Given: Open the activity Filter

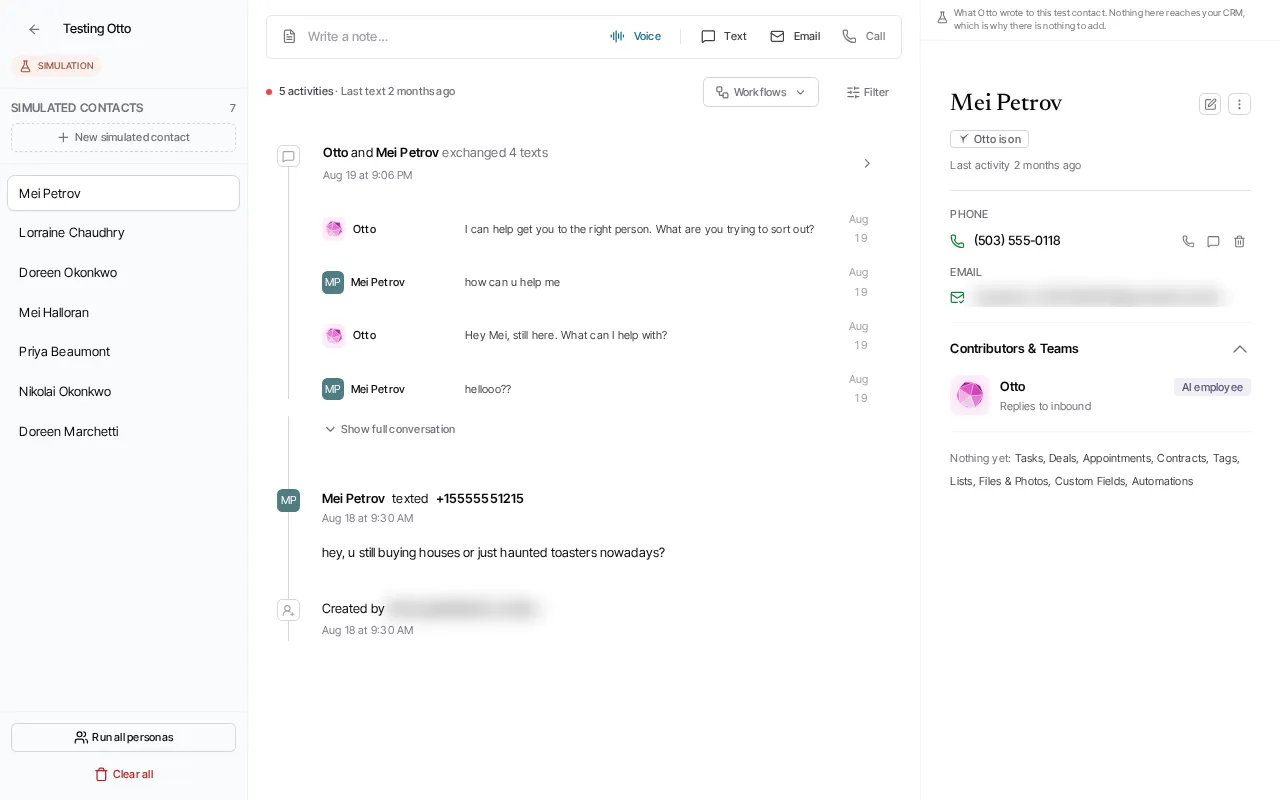Looking at the screenshot, I should point(868,92).
